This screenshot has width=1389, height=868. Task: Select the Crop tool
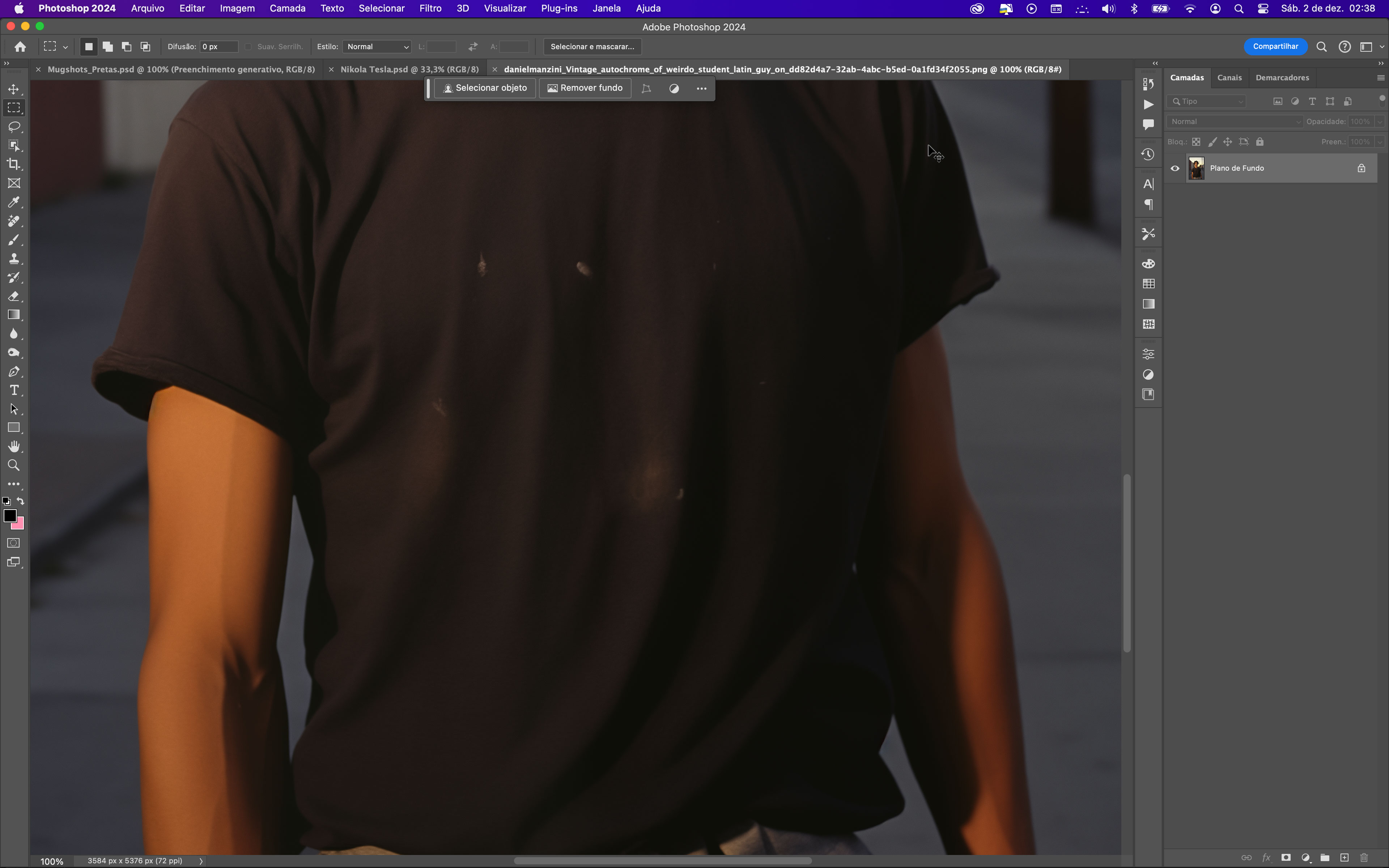tap(14, 164)
